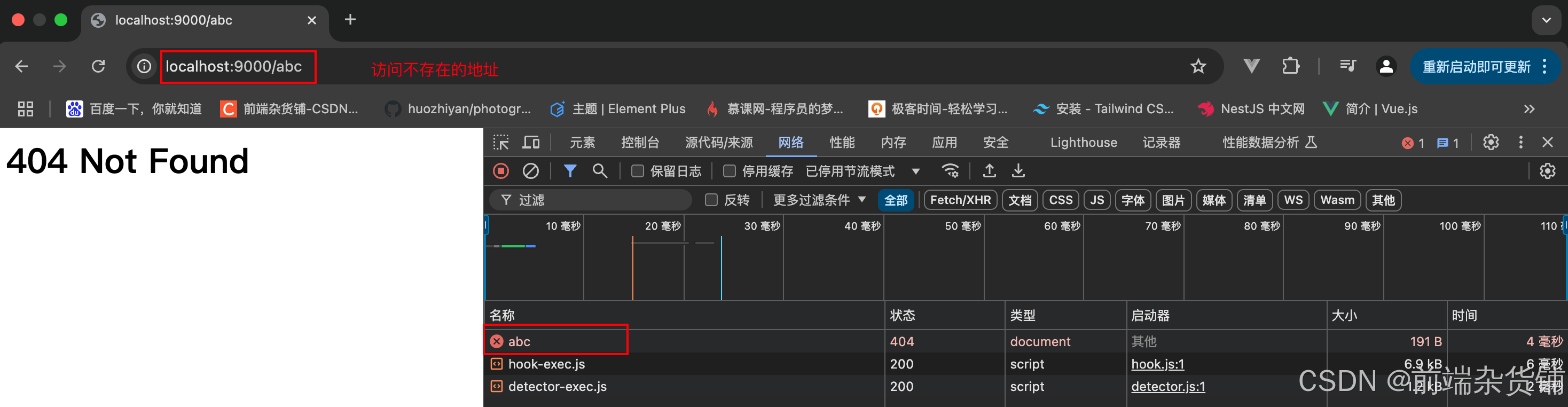The width and height of the screenshot is (1568, 407).
Task: Open the profile avatar icon
Action: coord(1386,66)
